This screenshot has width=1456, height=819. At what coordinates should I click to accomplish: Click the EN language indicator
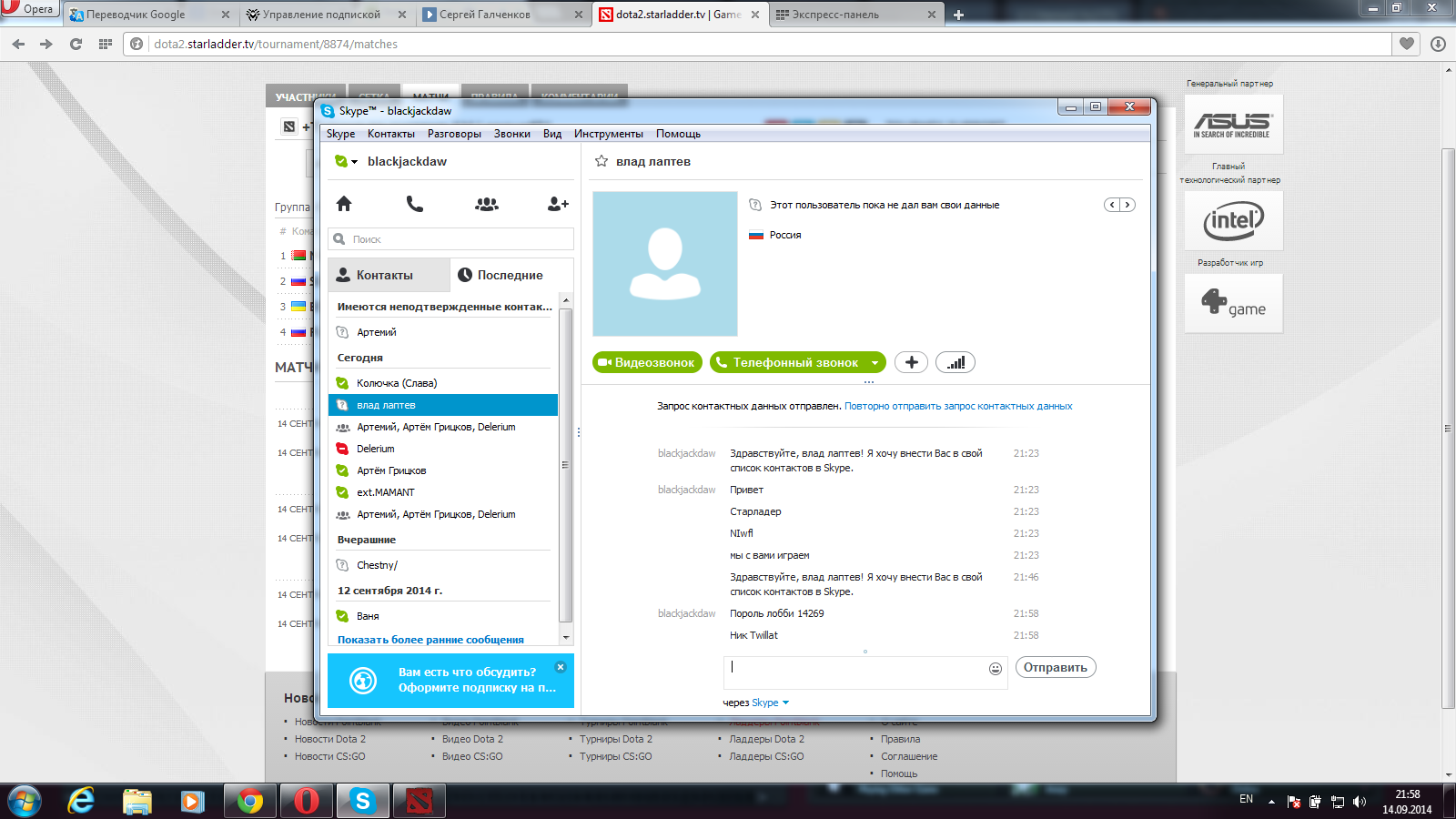[x=1246, y=799]
